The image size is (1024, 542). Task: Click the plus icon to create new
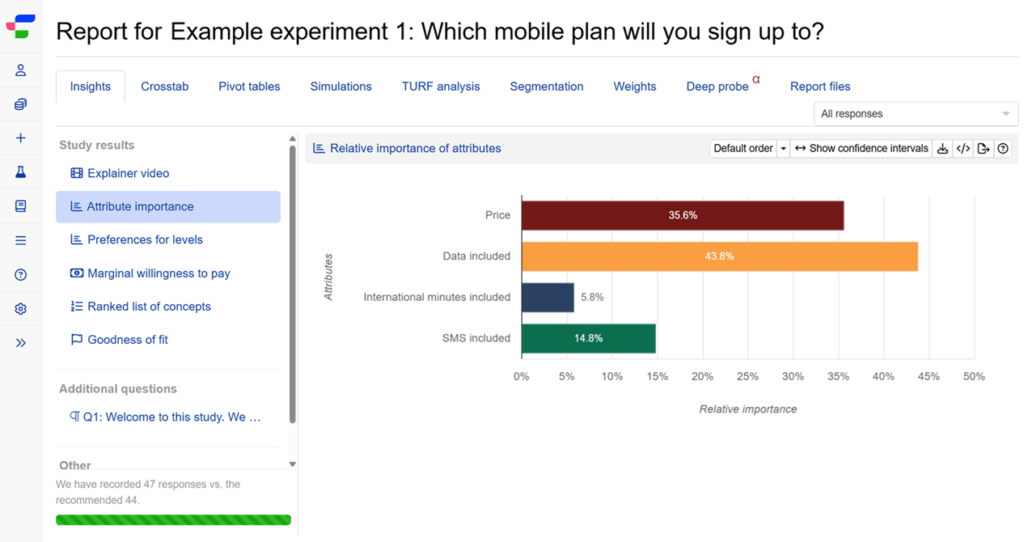tap(21, 138)
